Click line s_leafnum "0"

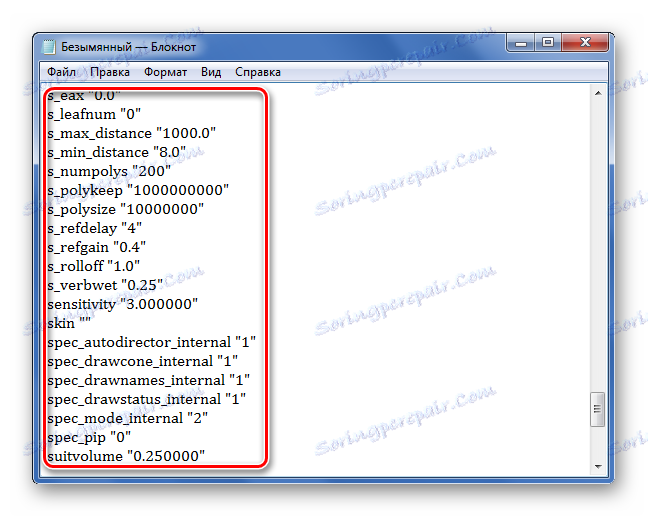point(94,114)
